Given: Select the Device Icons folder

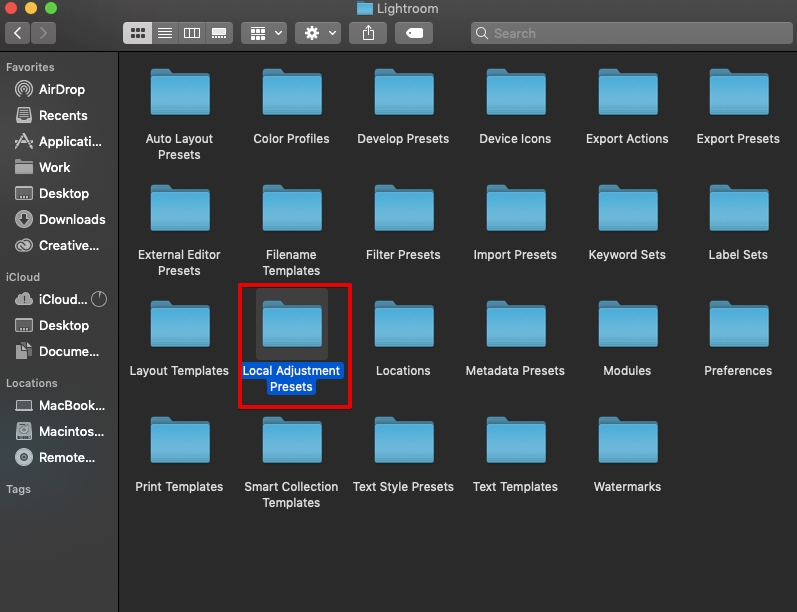Looking at the screenshot, I should (x=516, y=92).
